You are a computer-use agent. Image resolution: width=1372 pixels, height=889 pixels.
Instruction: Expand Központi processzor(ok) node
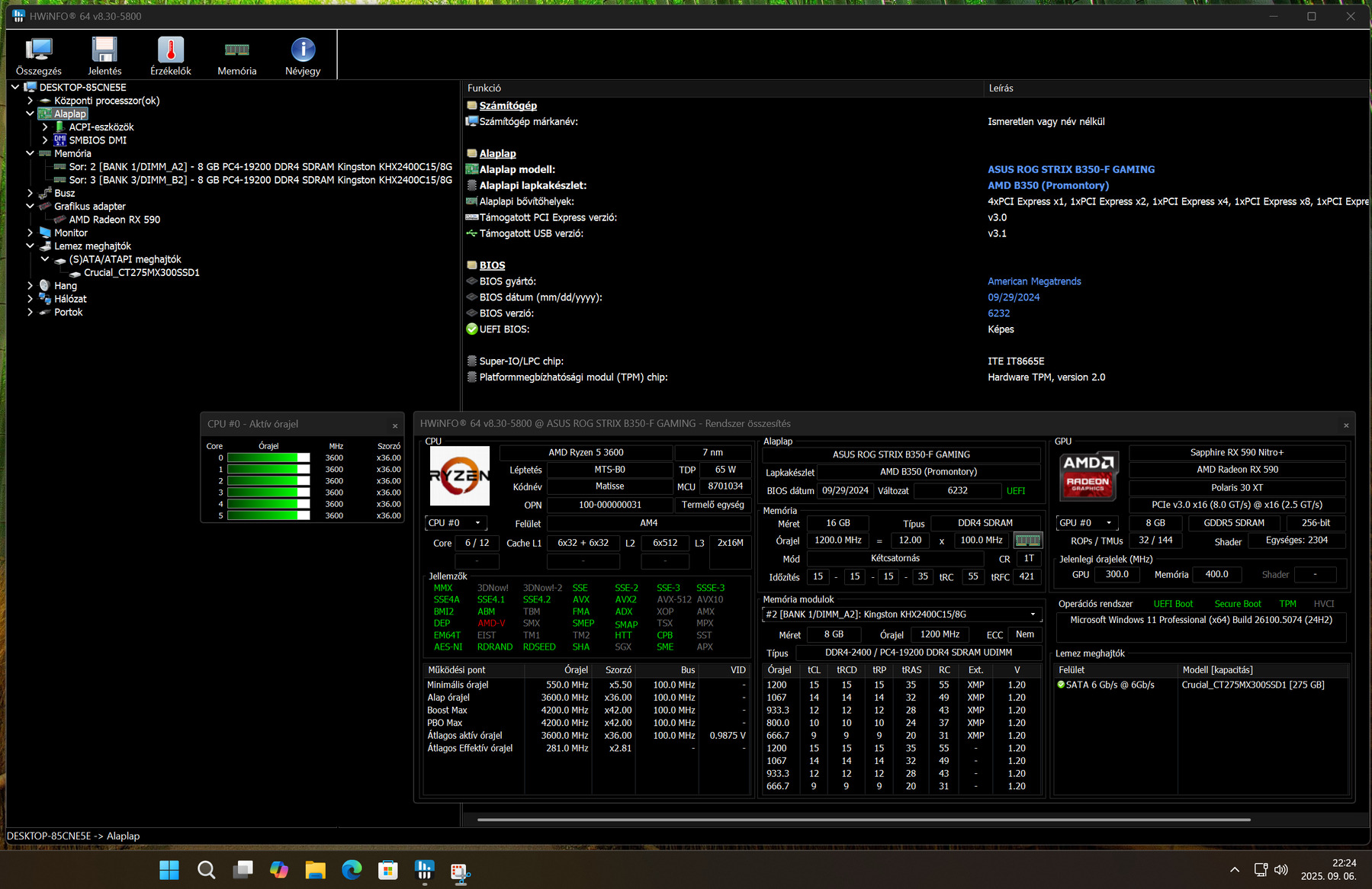[30, 101]
